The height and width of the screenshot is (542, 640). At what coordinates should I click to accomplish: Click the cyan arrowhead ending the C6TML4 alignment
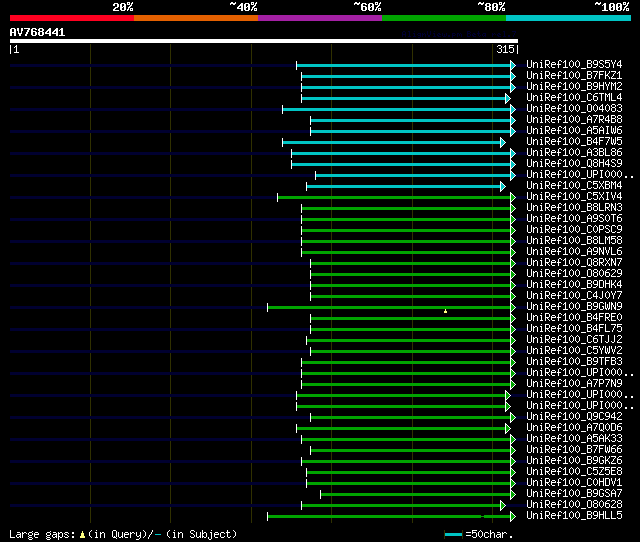508,98
